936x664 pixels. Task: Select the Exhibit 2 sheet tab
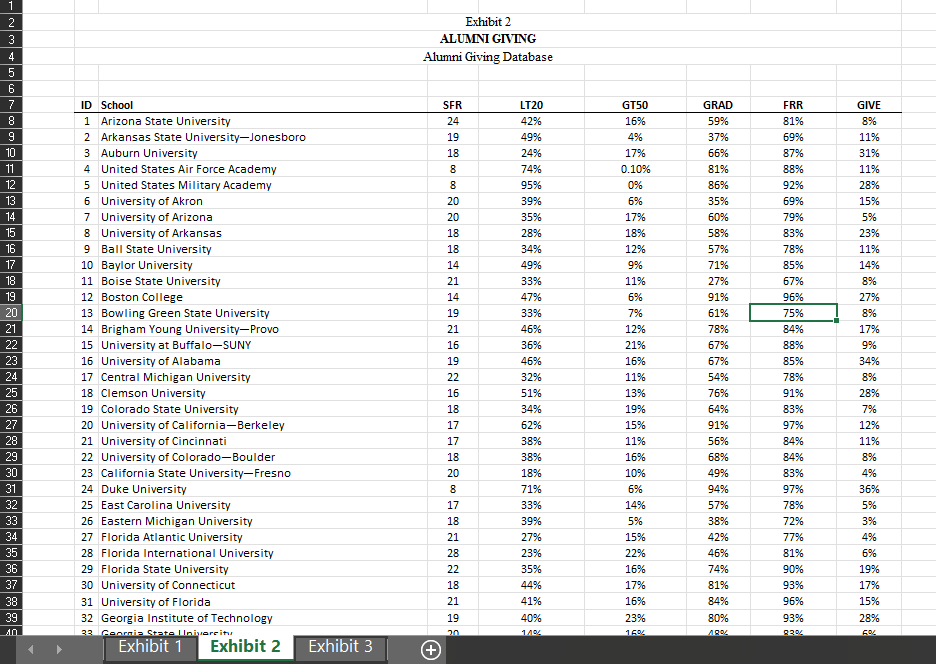tap(245, 647)
